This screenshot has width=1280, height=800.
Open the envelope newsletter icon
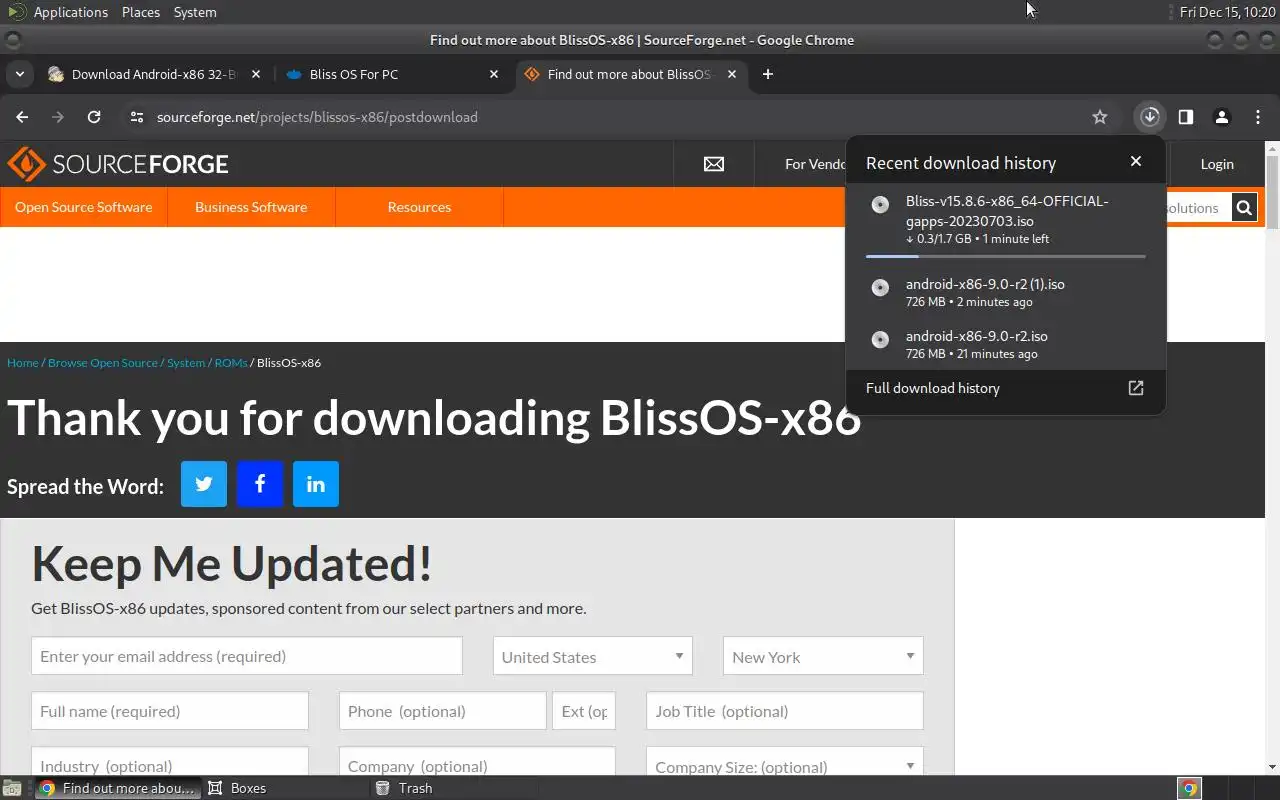[714, 164]
